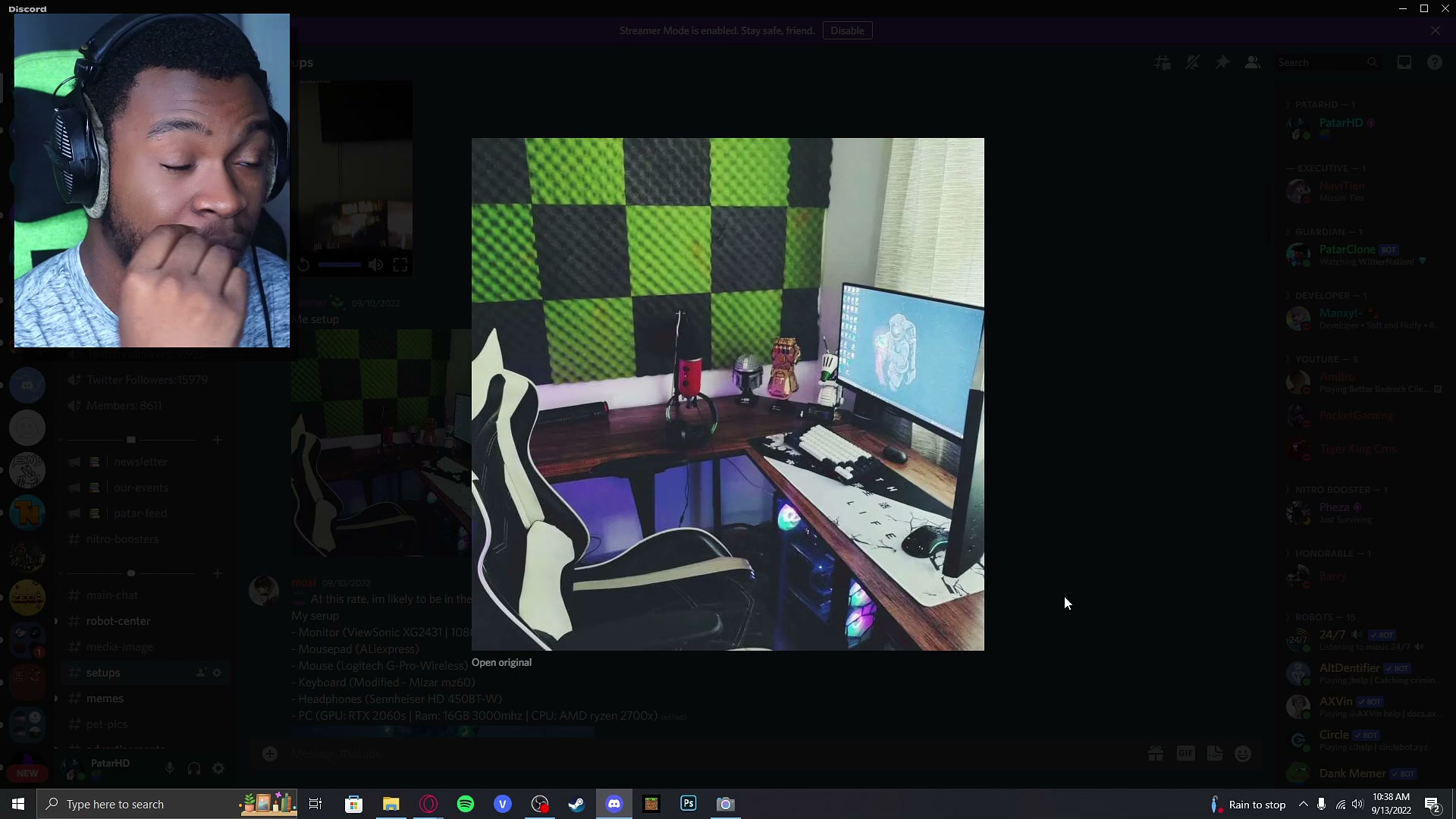This screenshot has width=1456, height=819.
Task: Show hidden tray icons chevron
Action: 1303,804
